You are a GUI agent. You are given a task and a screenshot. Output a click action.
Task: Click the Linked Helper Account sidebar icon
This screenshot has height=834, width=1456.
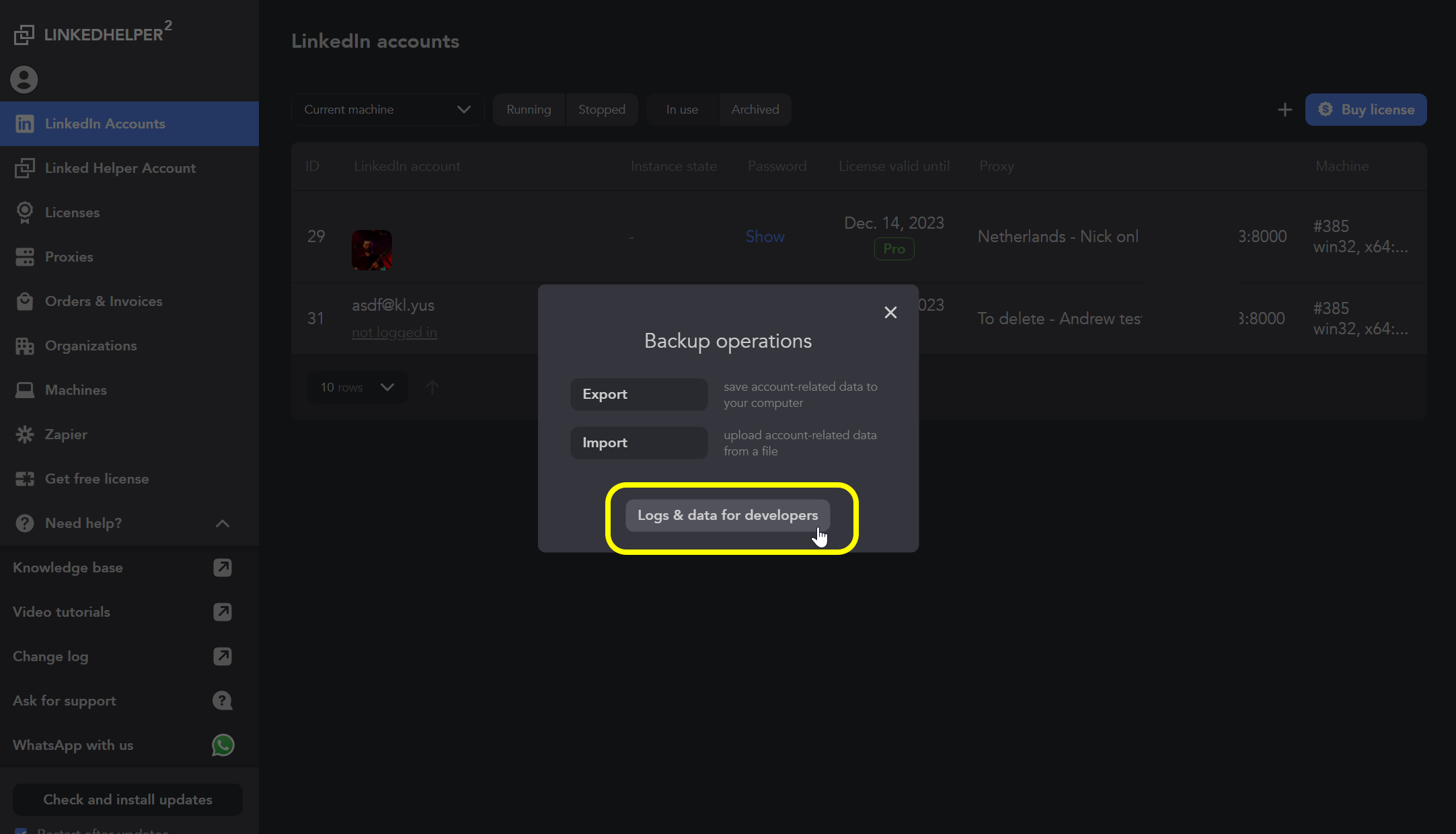pyautogui.click(x=25, y=168)
